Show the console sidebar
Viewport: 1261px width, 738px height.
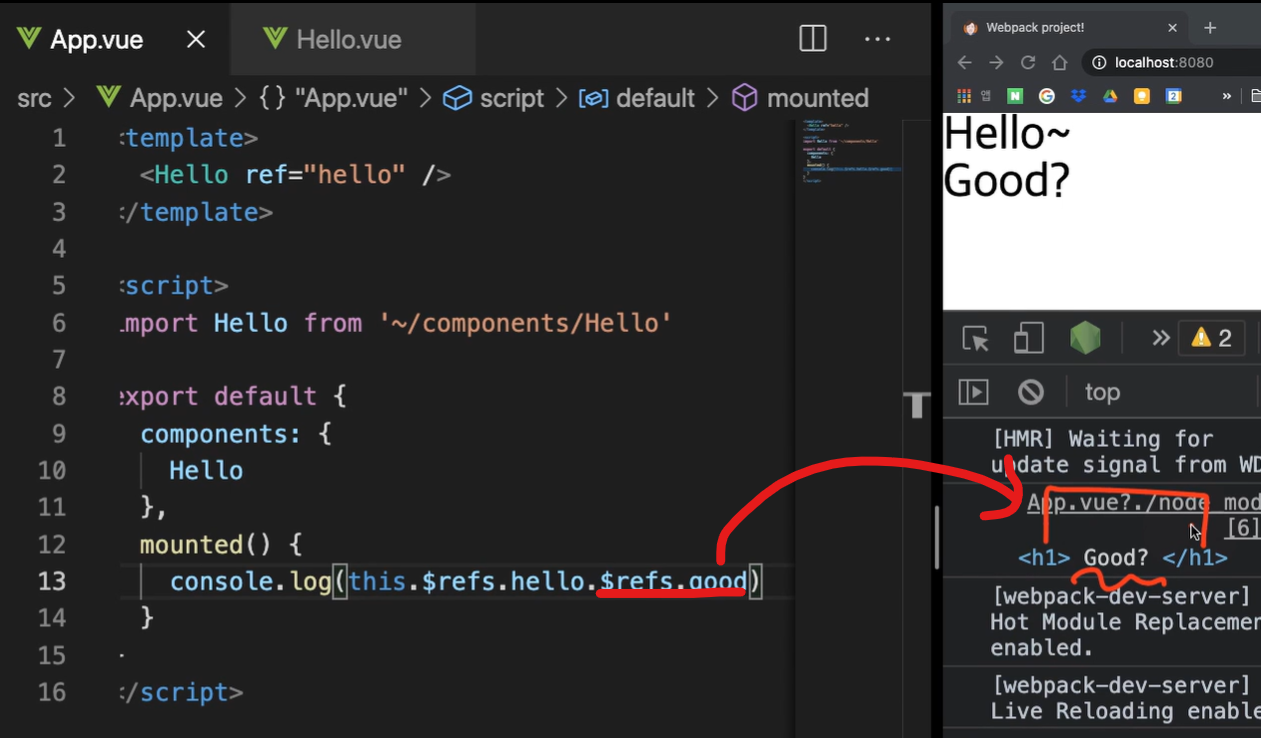[974, 392]
